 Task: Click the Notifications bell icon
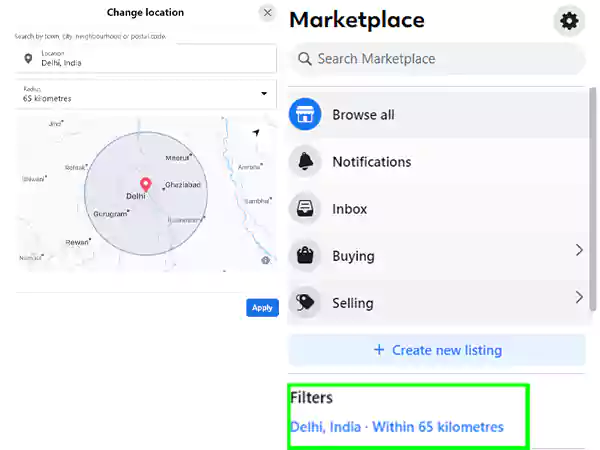[x=305, y=161]
